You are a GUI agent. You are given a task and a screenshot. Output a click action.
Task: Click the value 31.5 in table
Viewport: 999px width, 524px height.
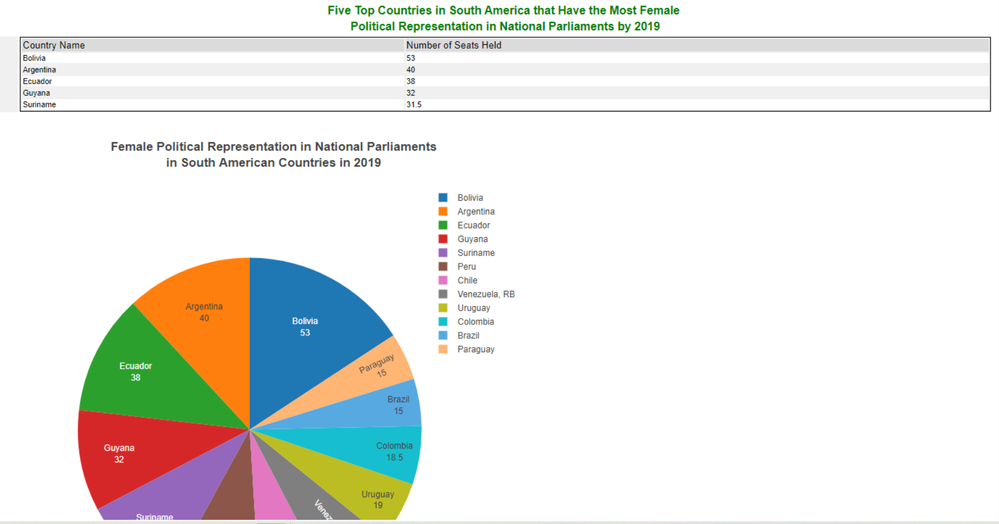tap(414, 105)
